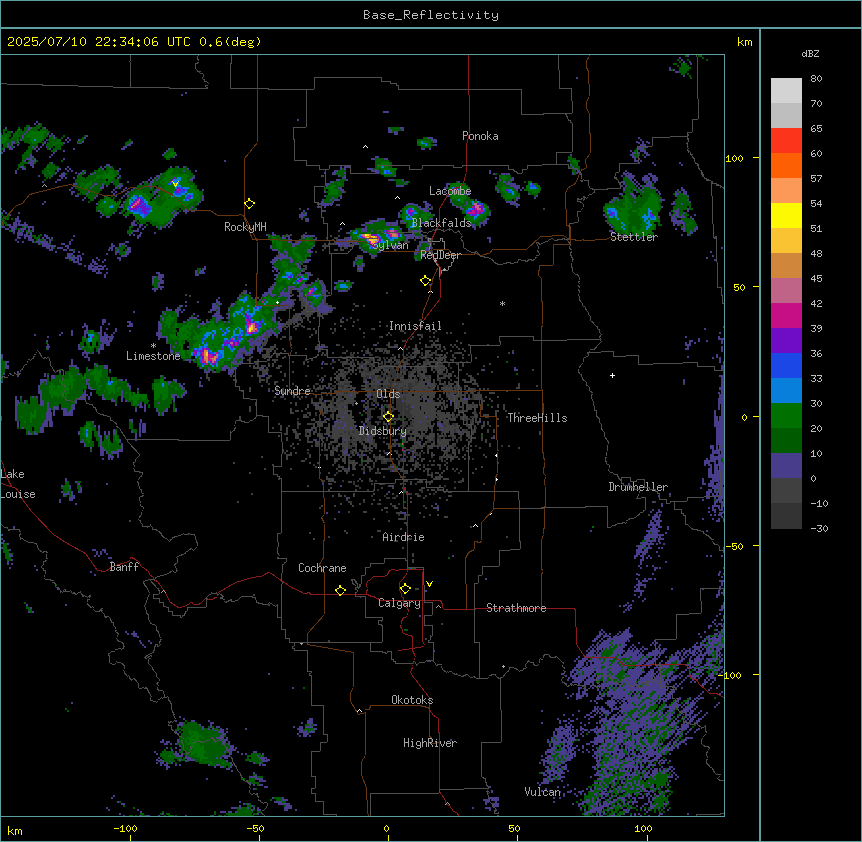Click the yellow diamond marker south of RedDeer

426,281
